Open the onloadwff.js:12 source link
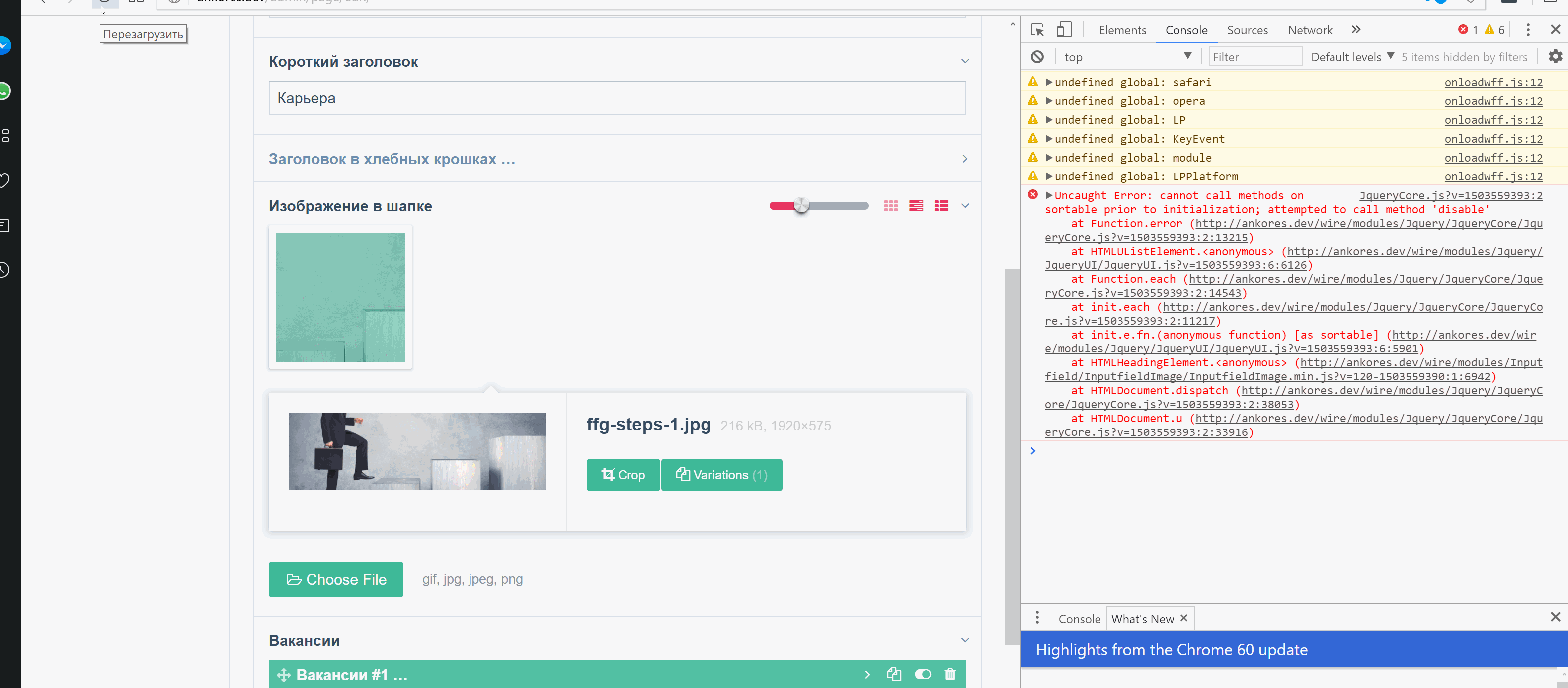The width and height of the screenshot is (1568, 688). coord(1494,82)
